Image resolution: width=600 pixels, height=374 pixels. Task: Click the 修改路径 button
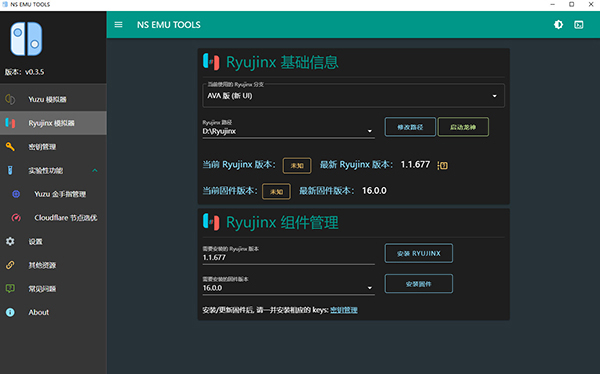(x=410, y=127)
